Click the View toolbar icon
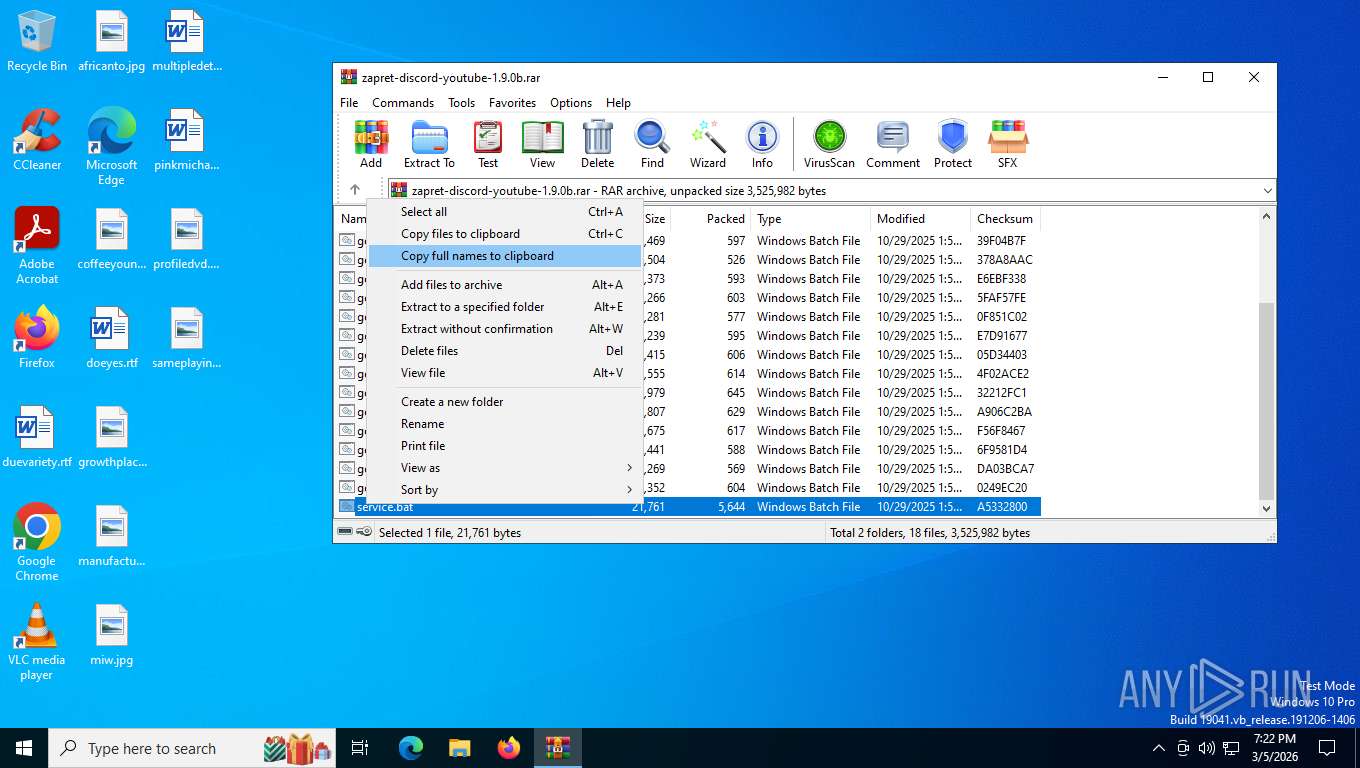 click(542, 144)
